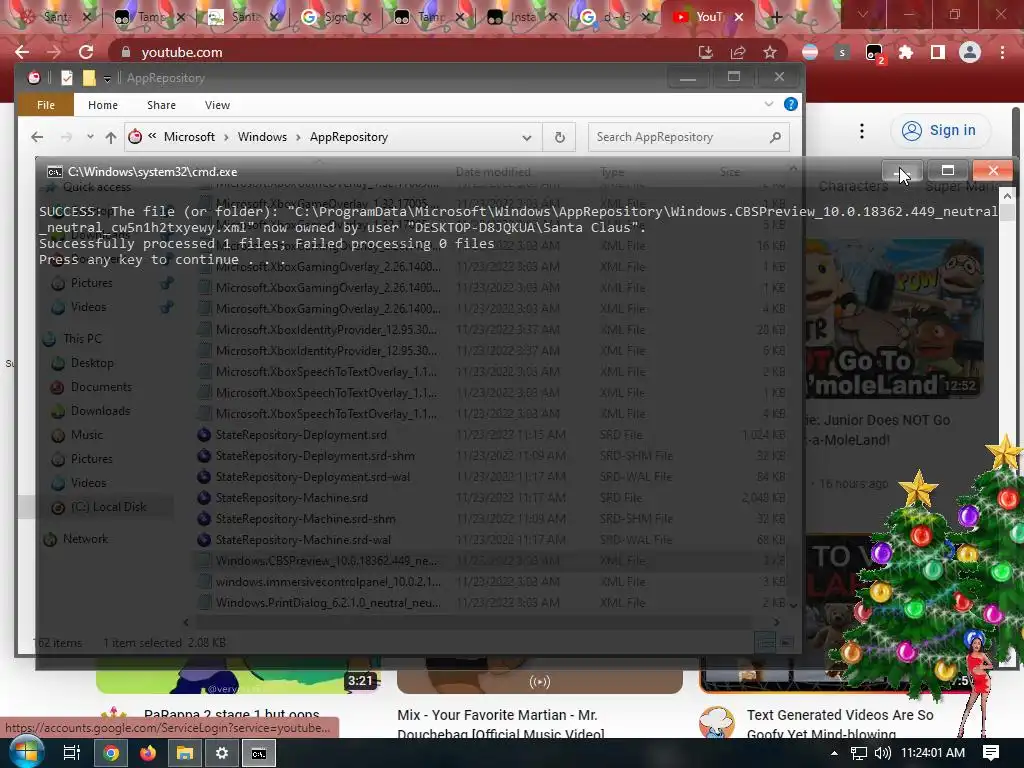Open Windows Start button
This screenshot has height=768, width=1024.
click(25, 752)
